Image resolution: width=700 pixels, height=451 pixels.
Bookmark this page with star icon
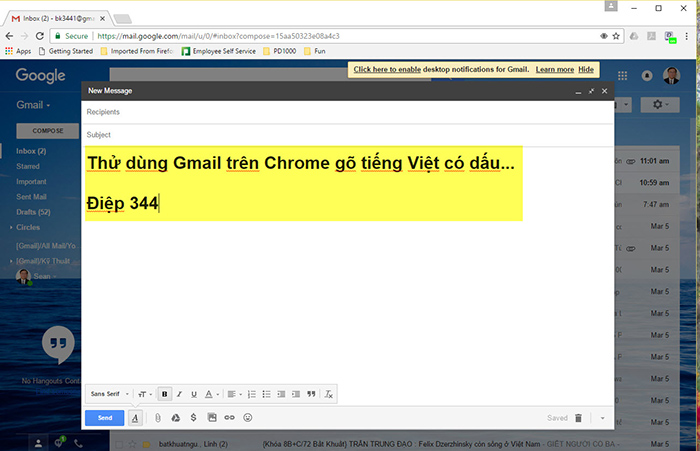click(x=616, y=36)
